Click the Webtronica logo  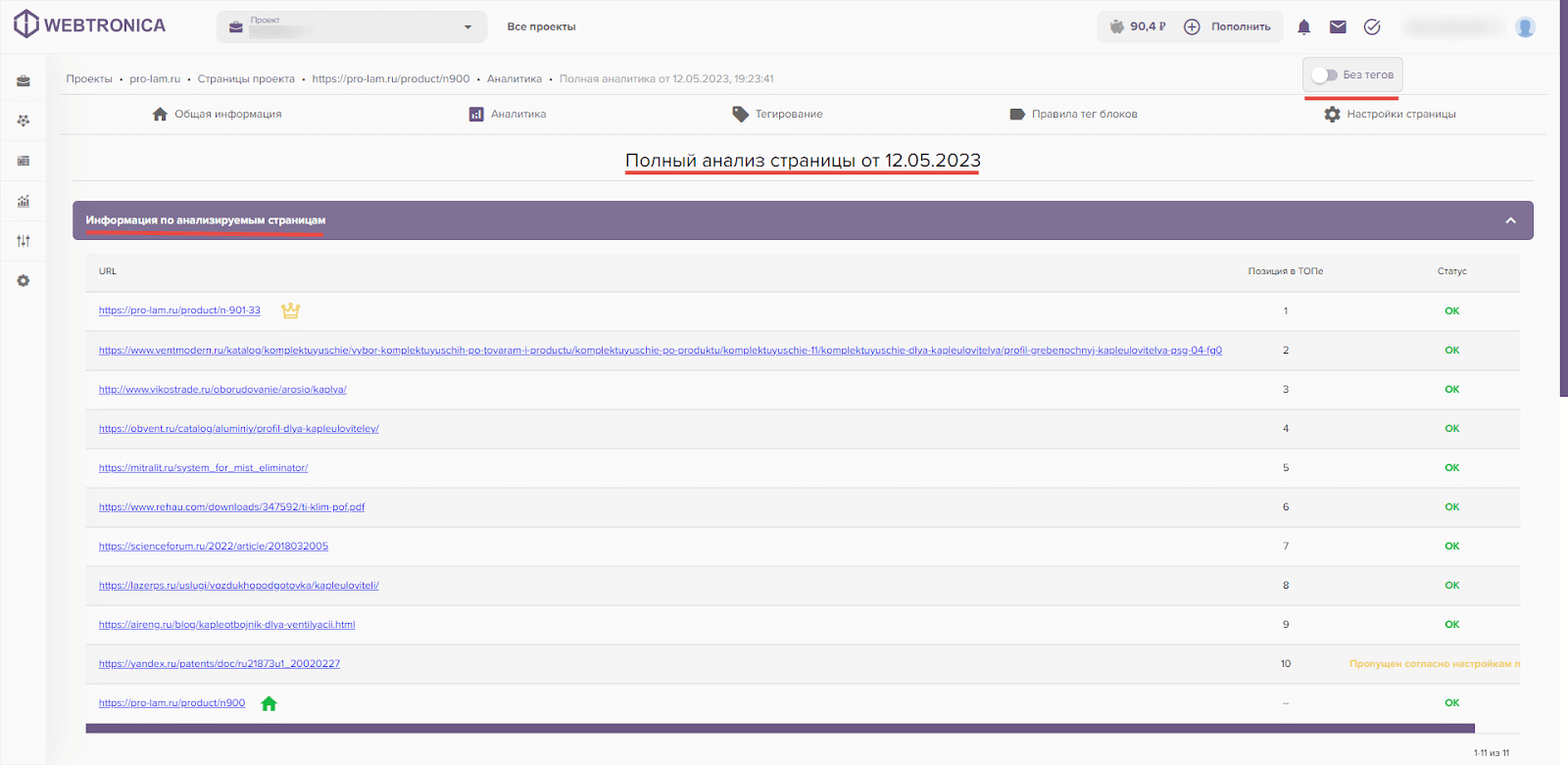point(89,24)
